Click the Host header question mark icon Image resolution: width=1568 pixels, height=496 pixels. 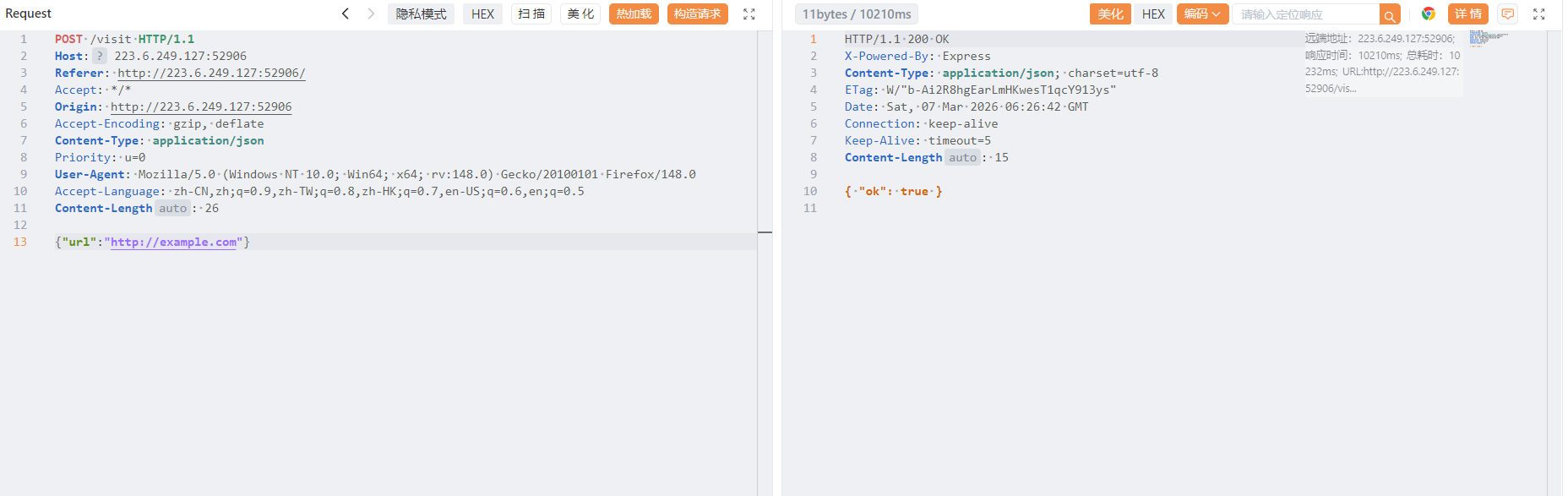point(100,56)
